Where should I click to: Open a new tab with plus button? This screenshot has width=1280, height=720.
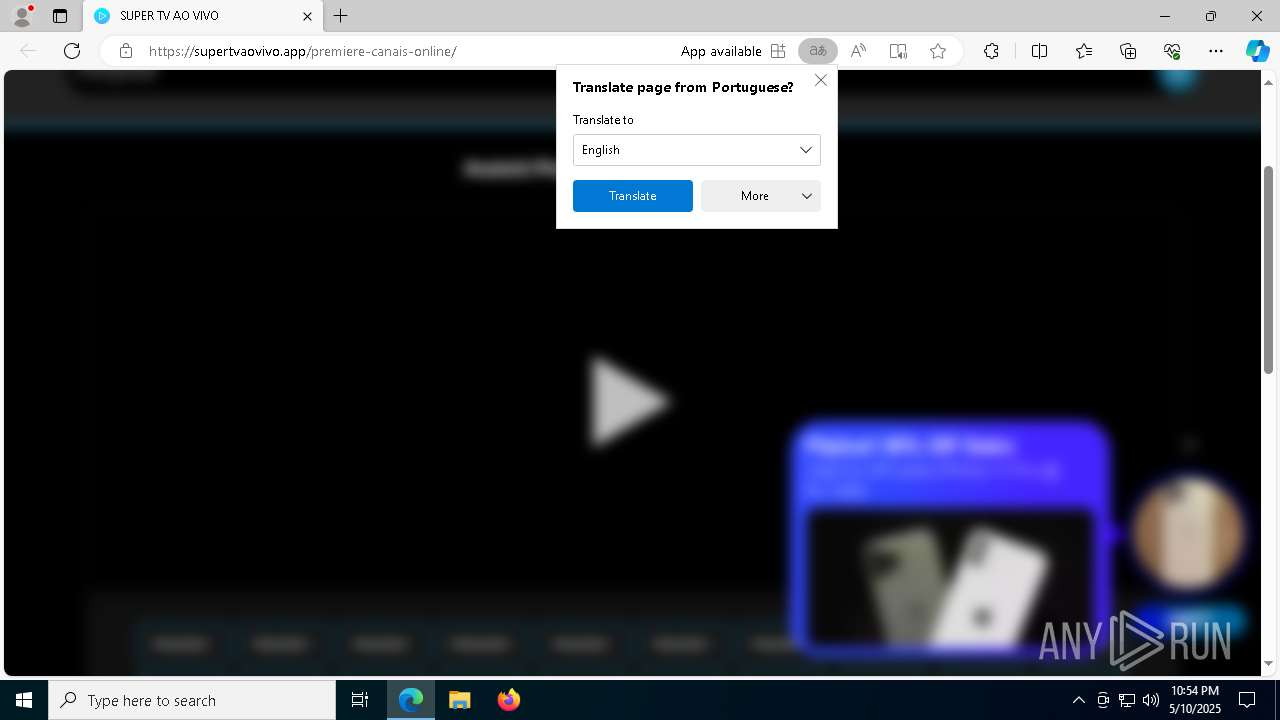[x=341, y=16]
